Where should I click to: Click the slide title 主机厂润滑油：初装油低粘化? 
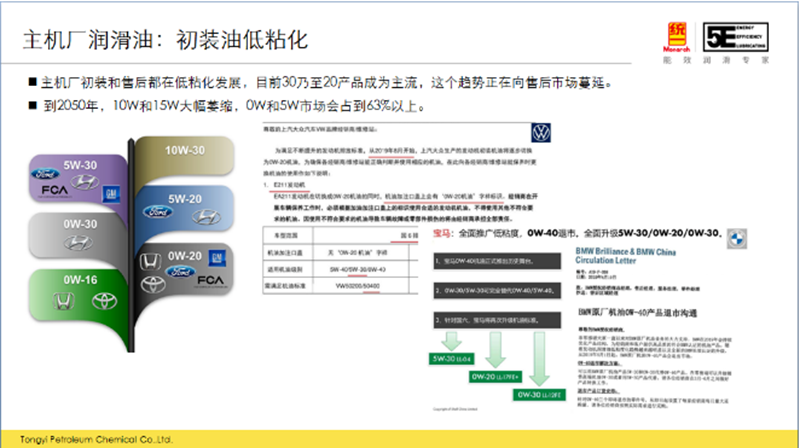tap(164, 41)
